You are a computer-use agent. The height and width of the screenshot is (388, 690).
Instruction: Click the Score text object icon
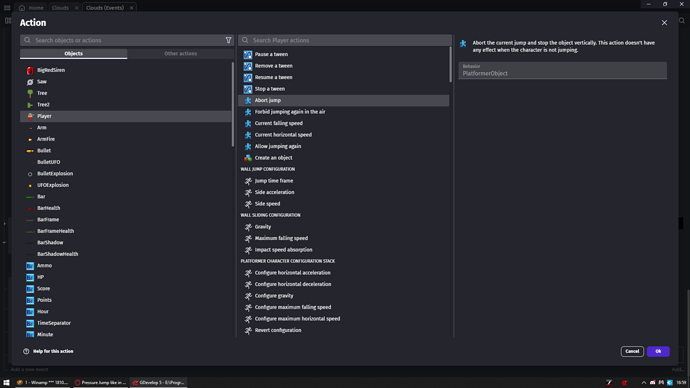(x=30, y=289)
